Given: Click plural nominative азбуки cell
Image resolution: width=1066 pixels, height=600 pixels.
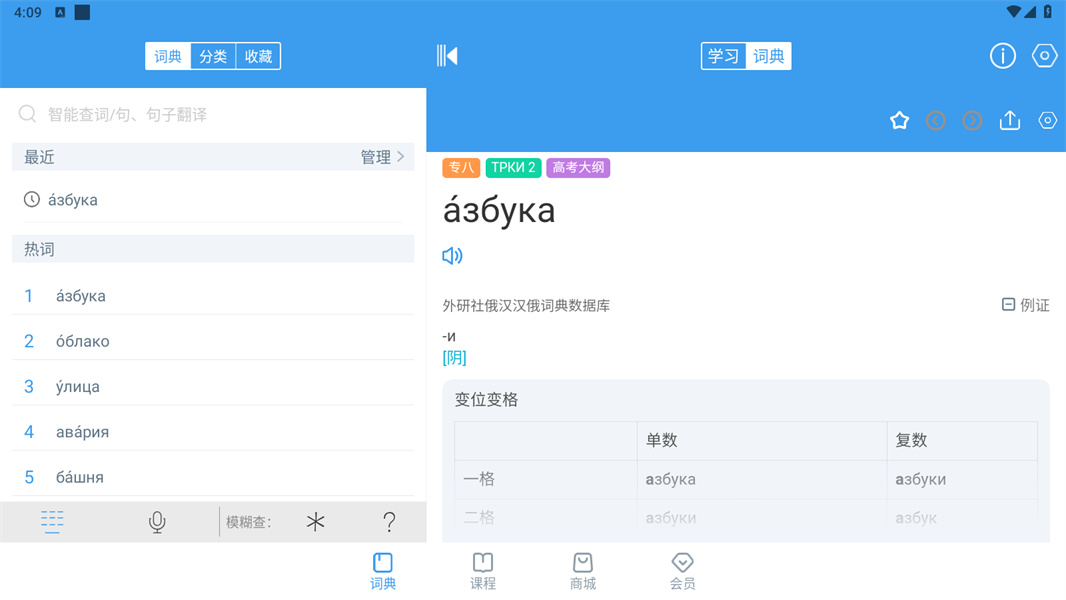Looking at the screenshot, I should click(x=962, y=480).
